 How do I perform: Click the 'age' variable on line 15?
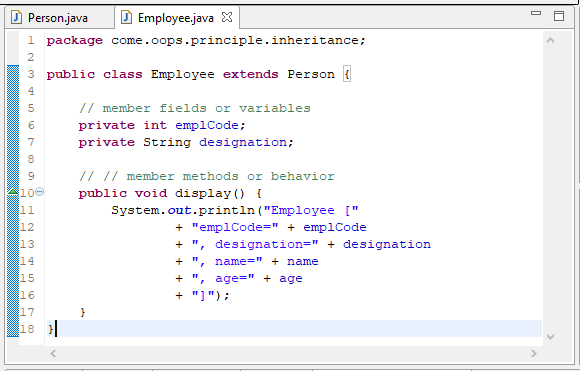tap(291, 279)
